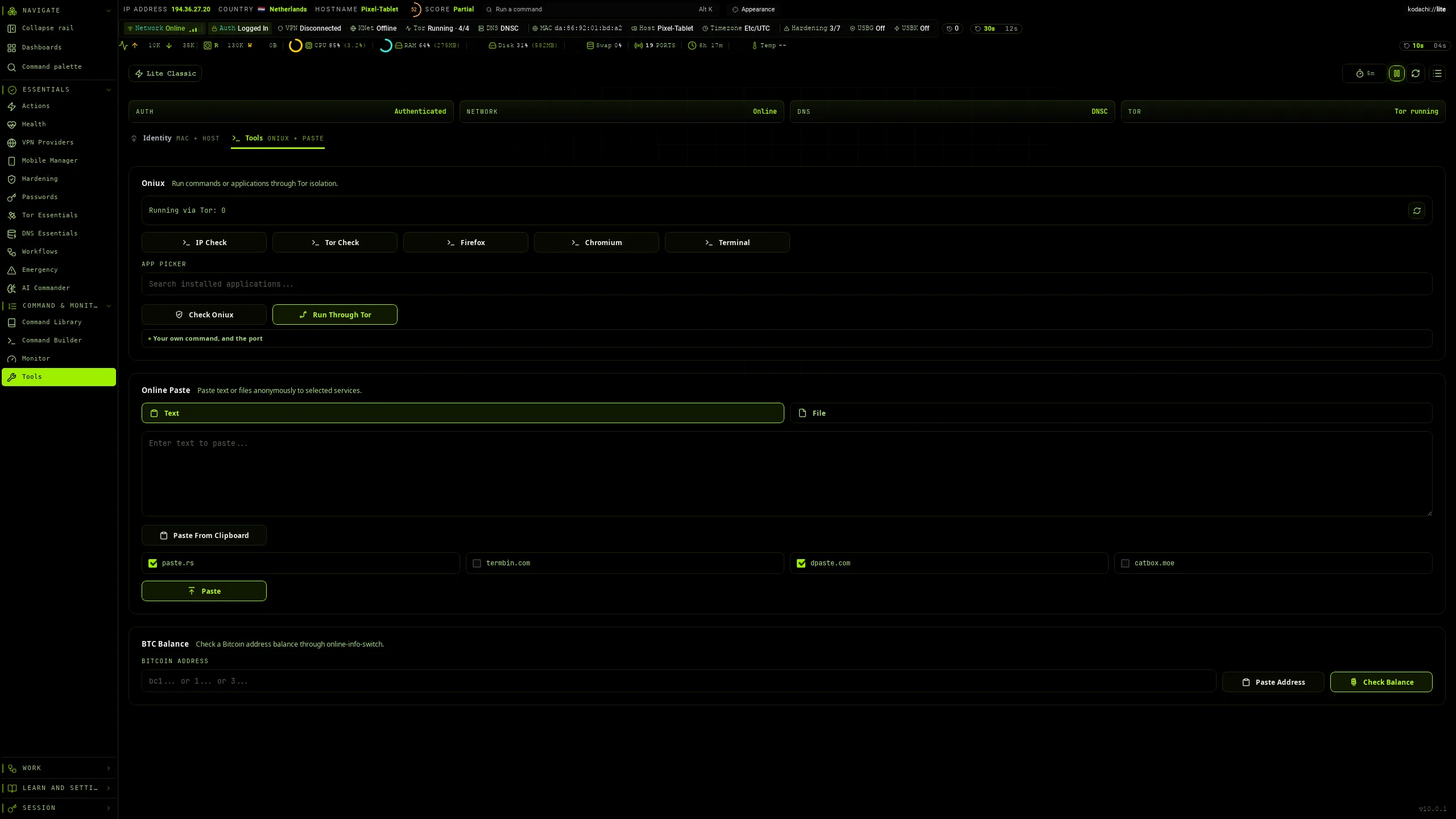The image size is (1456, 819).
Task: Open Workflows in the sidebar
Action: point(59,251)
